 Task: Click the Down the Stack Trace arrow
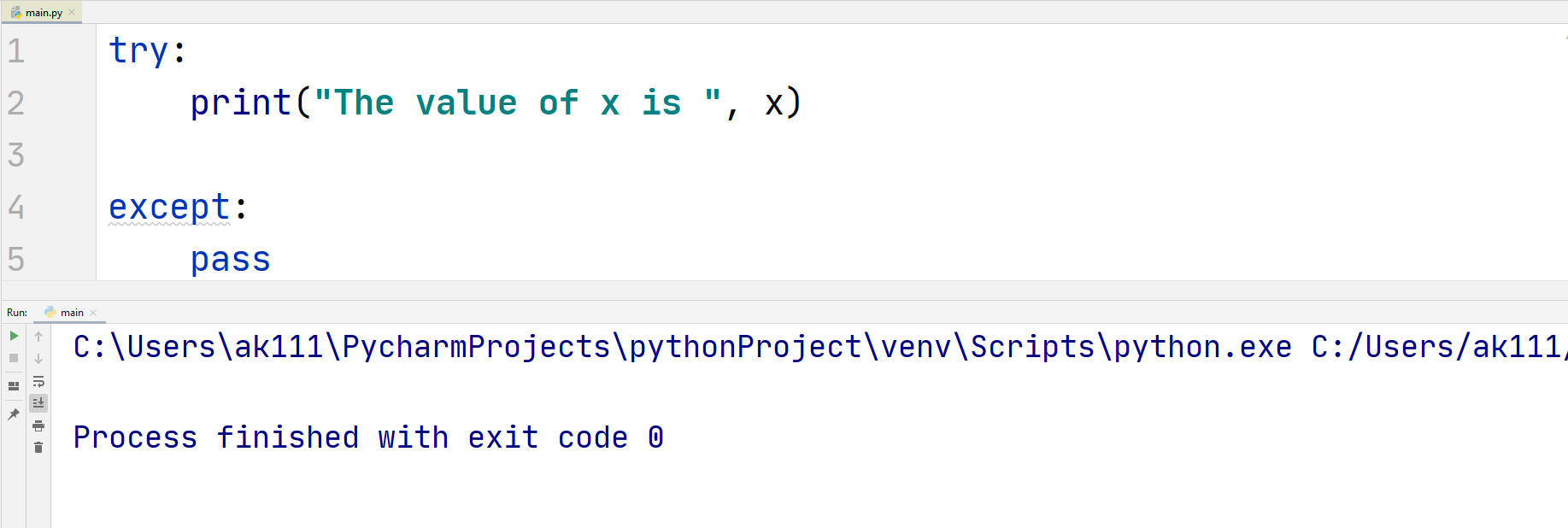pos(38,359)
